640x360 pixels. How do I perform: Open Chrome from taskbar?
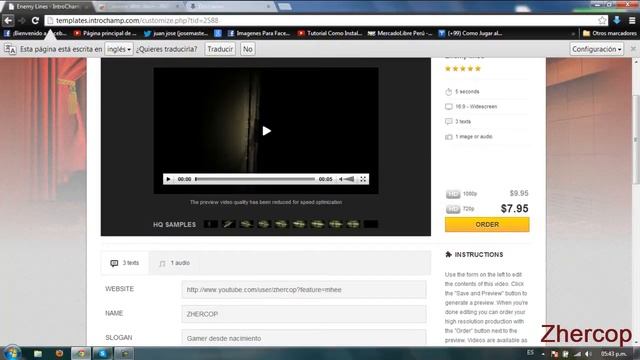pyautogui.click(x=81, y=353)
